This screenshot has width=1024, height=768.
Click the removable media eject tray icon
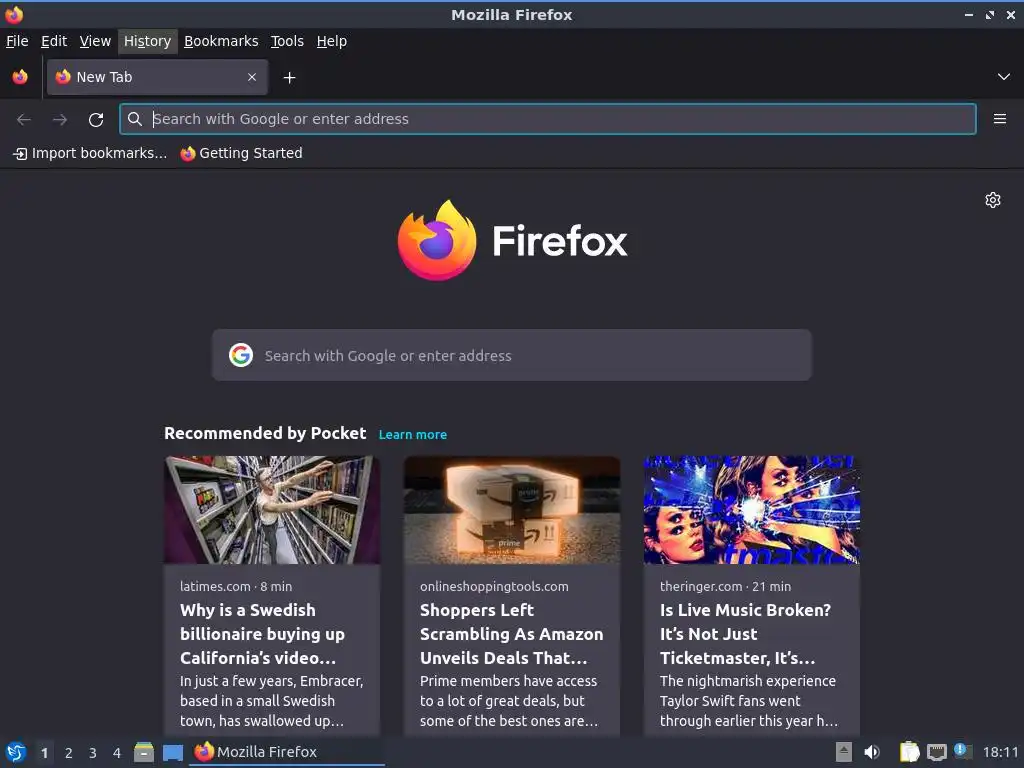click(844, 752)
